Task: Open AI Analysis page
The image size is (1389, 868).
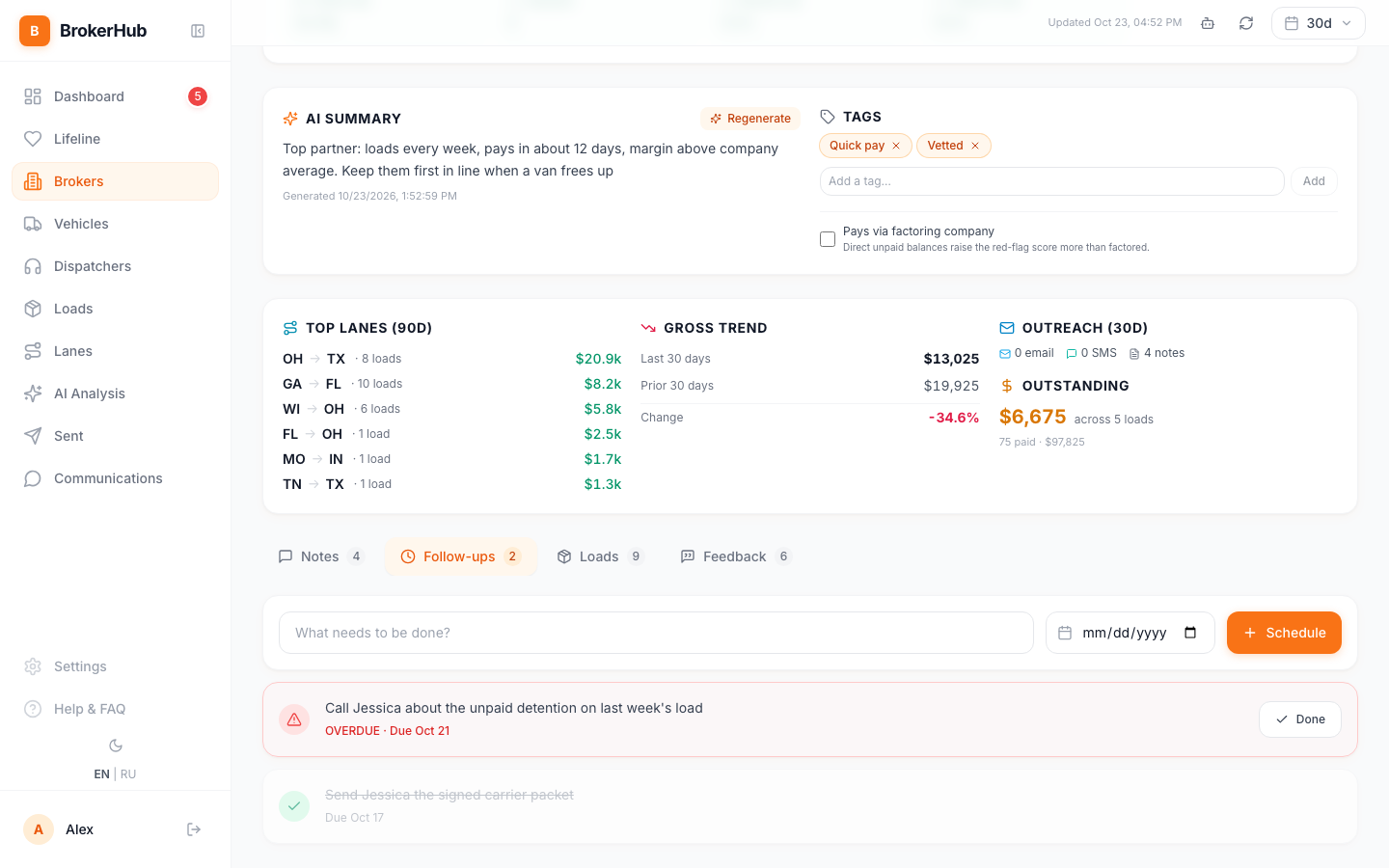Action: pyautogui.click(x=116, y=393)
